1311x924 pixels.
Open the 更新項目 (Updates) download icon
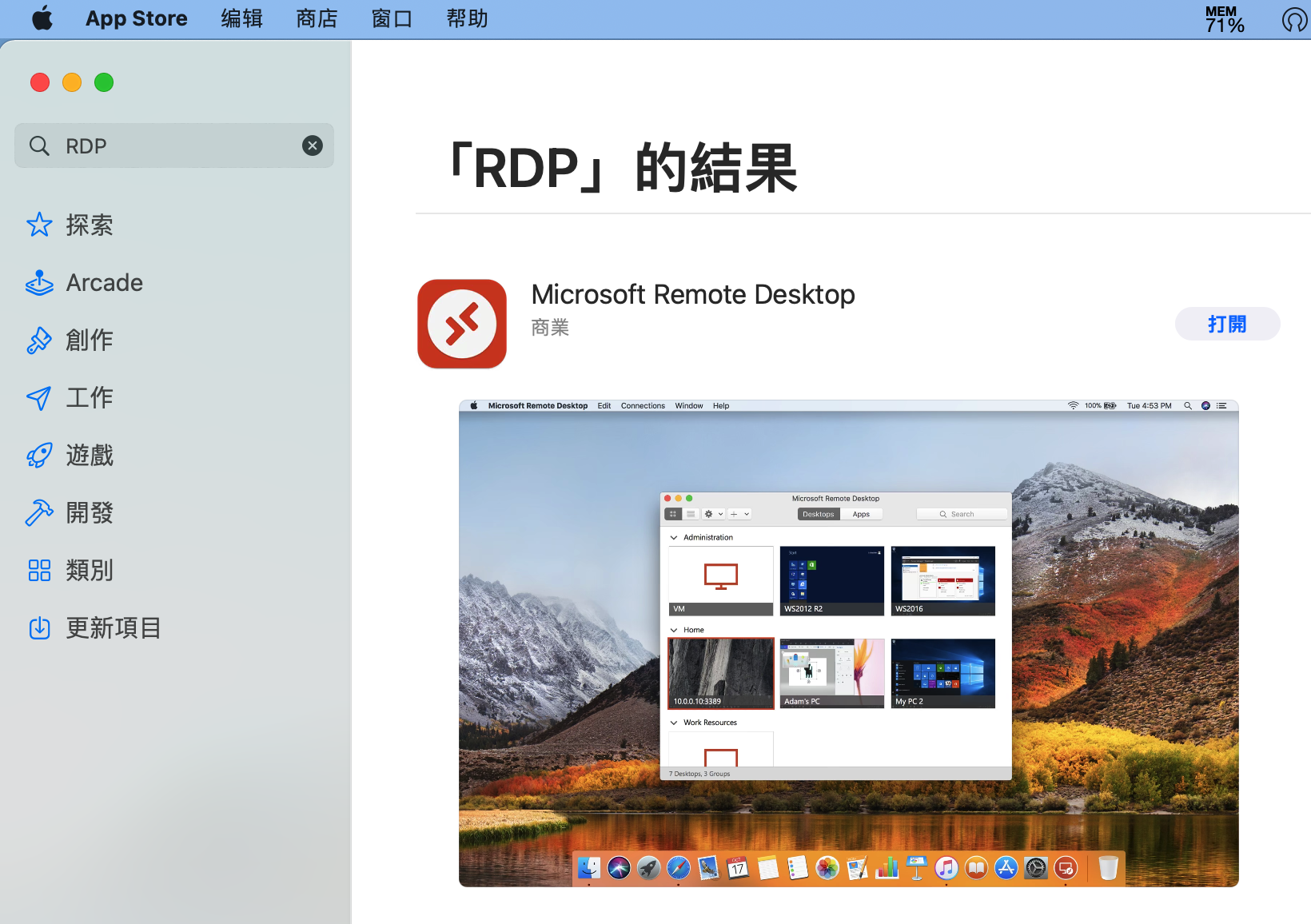tap(39, 628)
